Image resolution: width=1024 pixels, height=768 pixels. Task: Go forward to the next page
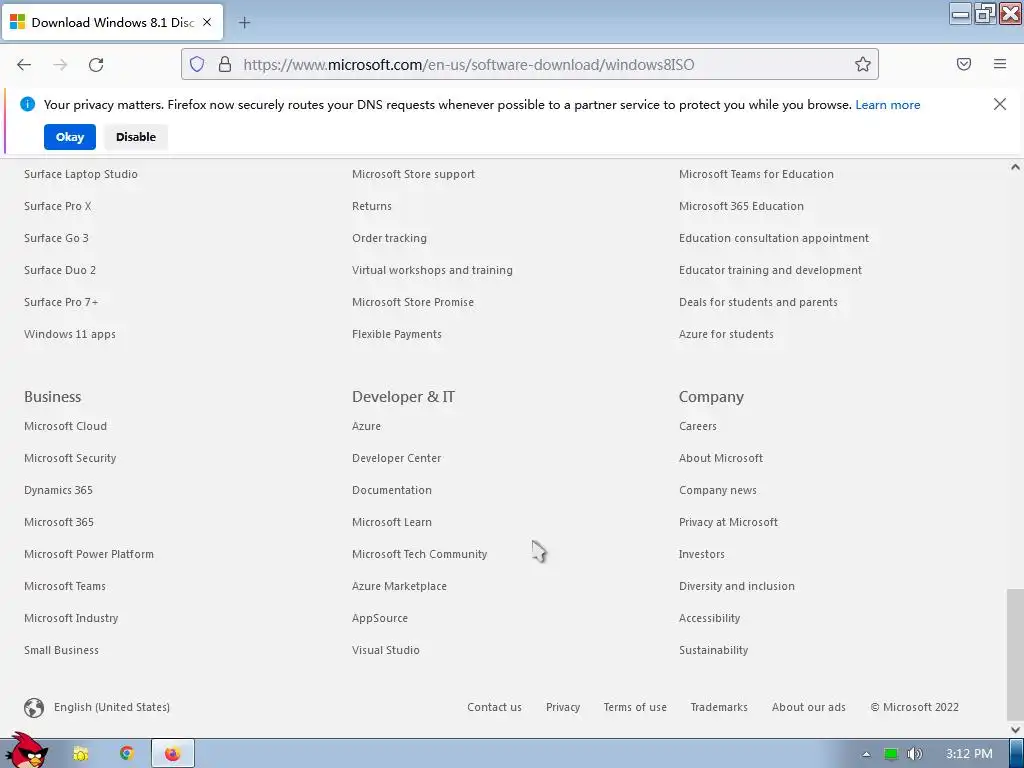pos(60,64)
